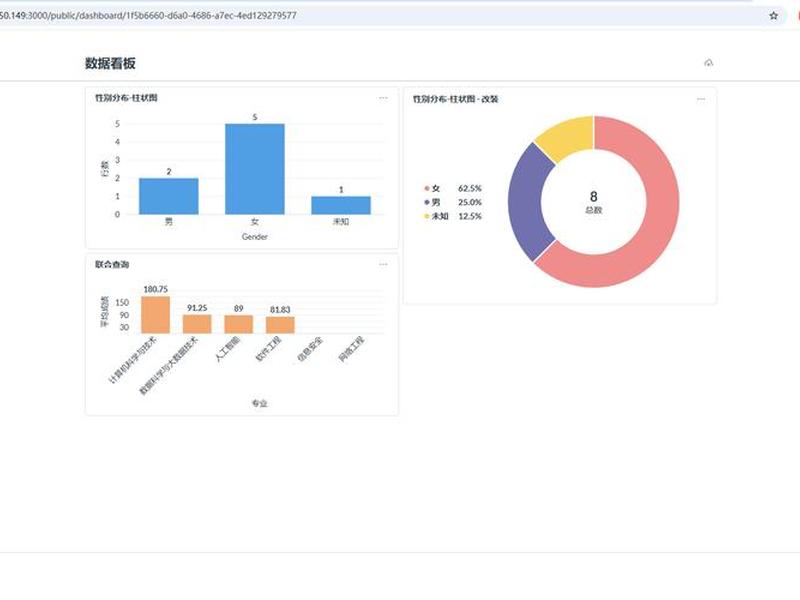
Task: Click the orange bar labeled 180.75
Action: [156, 315]
